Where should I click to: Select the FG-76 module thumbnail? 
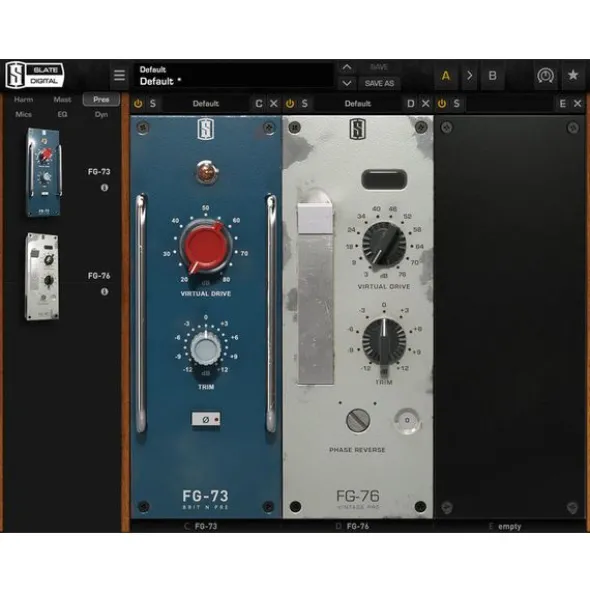pyautogui.click(x=42, y=277)
